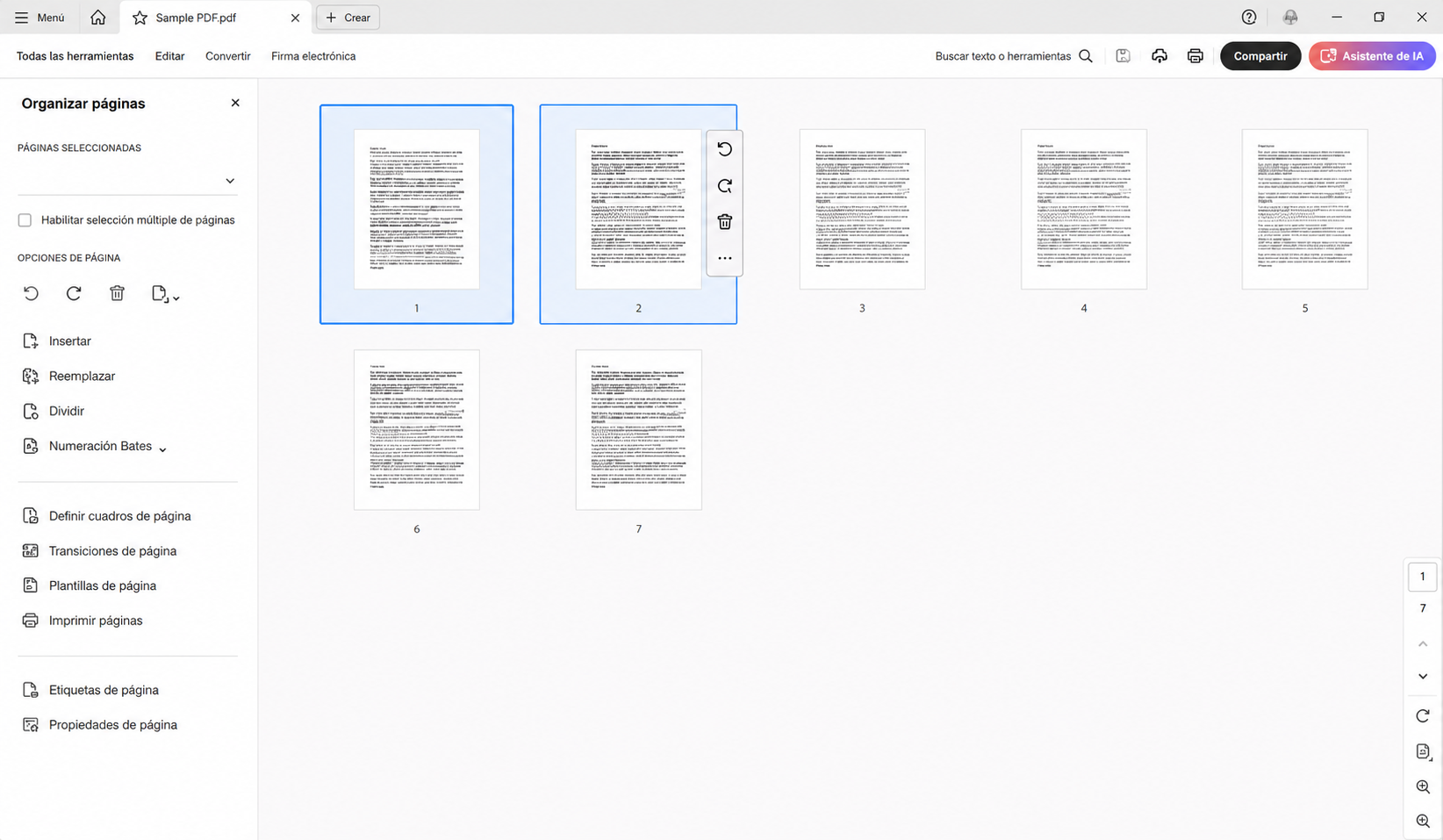Open the Editar menu
Viewport: 1443px width, 840px height.
tap(169, 56)
